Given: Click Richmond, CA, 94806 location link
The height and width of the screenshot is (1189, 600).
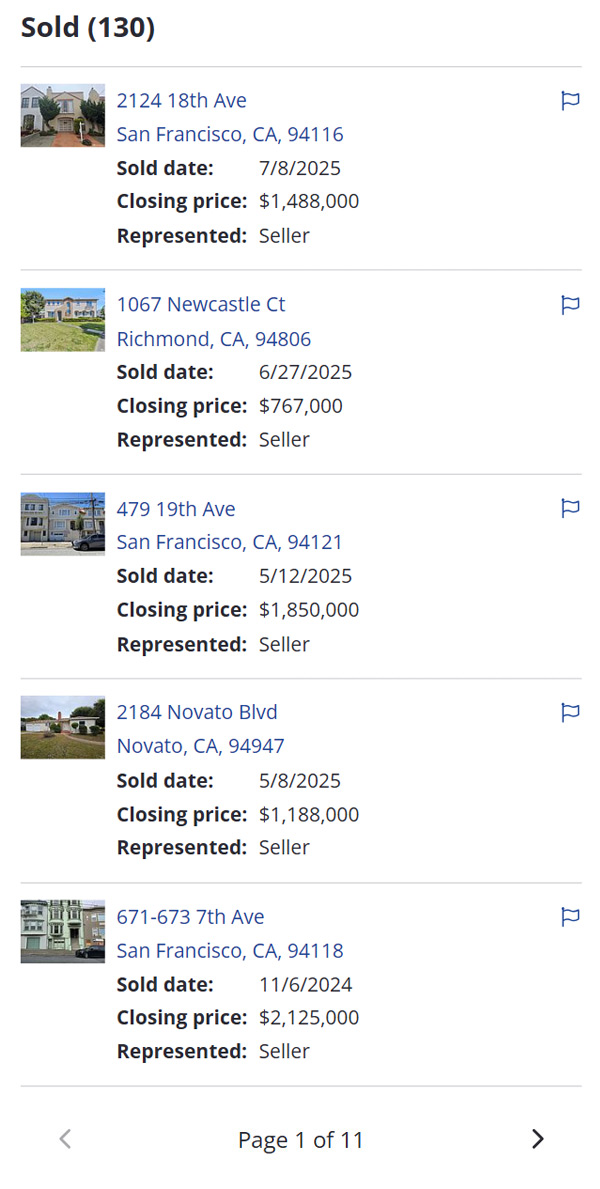Looking at the screenshot, I should pos(213,338).
